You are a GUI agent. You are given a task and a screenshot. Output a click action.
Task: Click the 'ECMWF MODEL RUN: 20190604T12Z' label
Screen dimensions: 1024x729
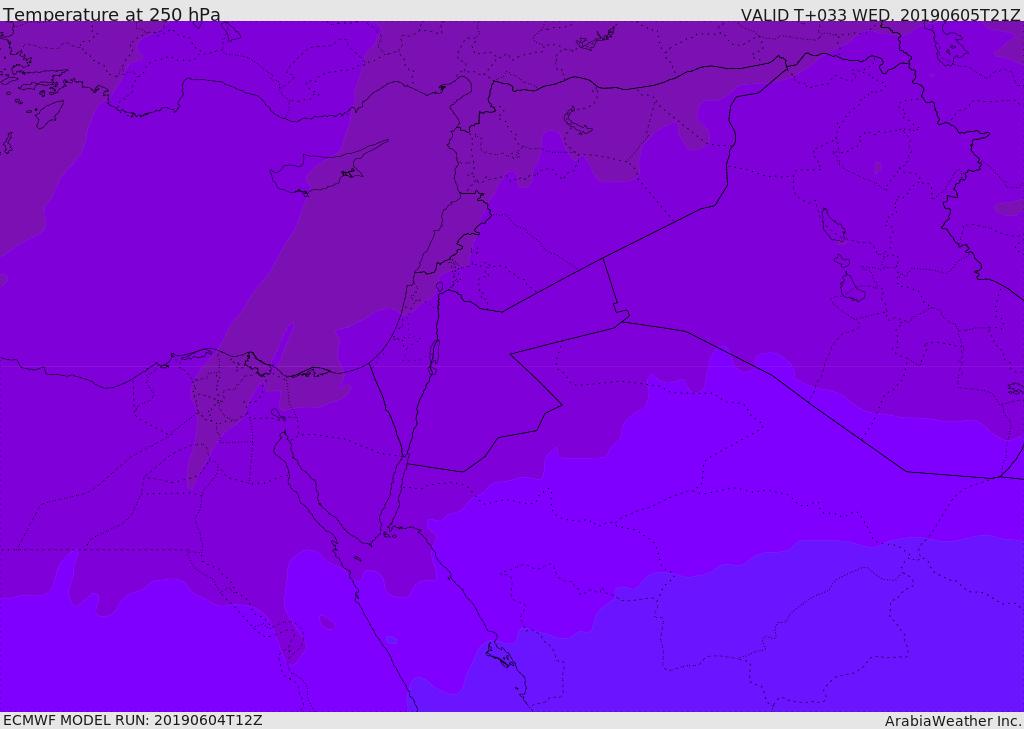tap(133, 720)
